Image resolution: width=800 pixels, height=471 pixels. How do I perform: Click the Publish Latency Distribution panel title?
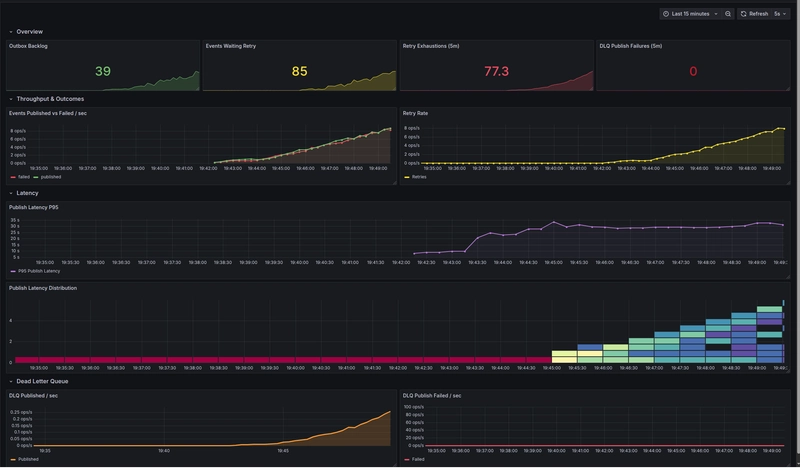click(43, 288)
